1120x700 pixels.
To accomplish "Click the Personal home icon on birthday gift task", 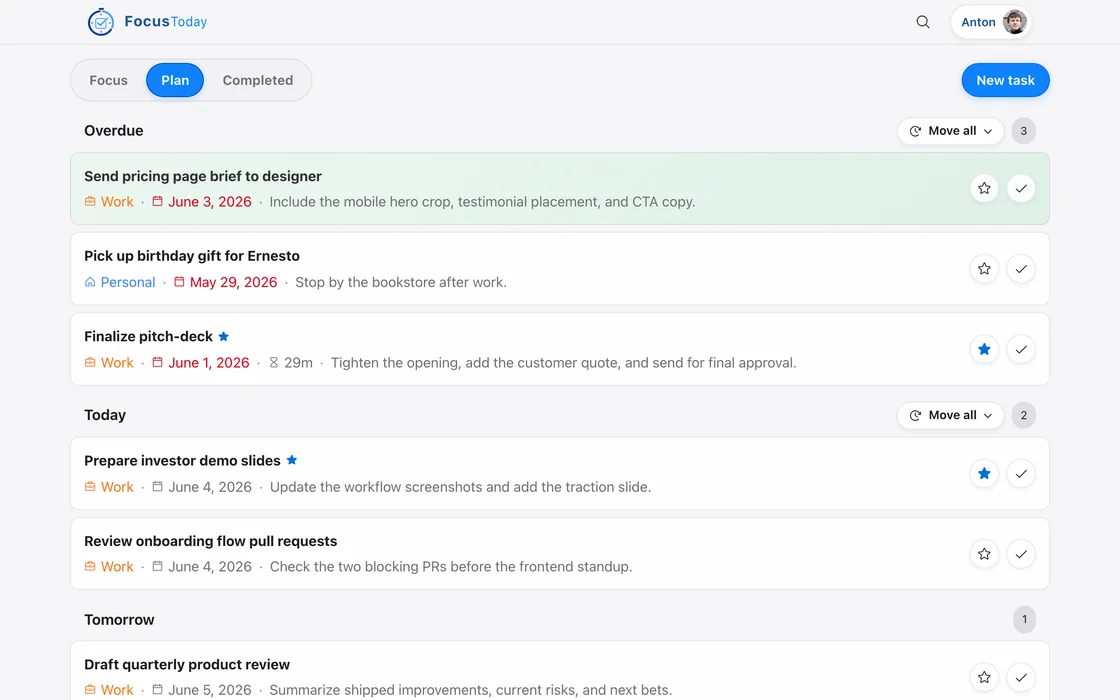I will pyautogui.click(x=90, y=281).
